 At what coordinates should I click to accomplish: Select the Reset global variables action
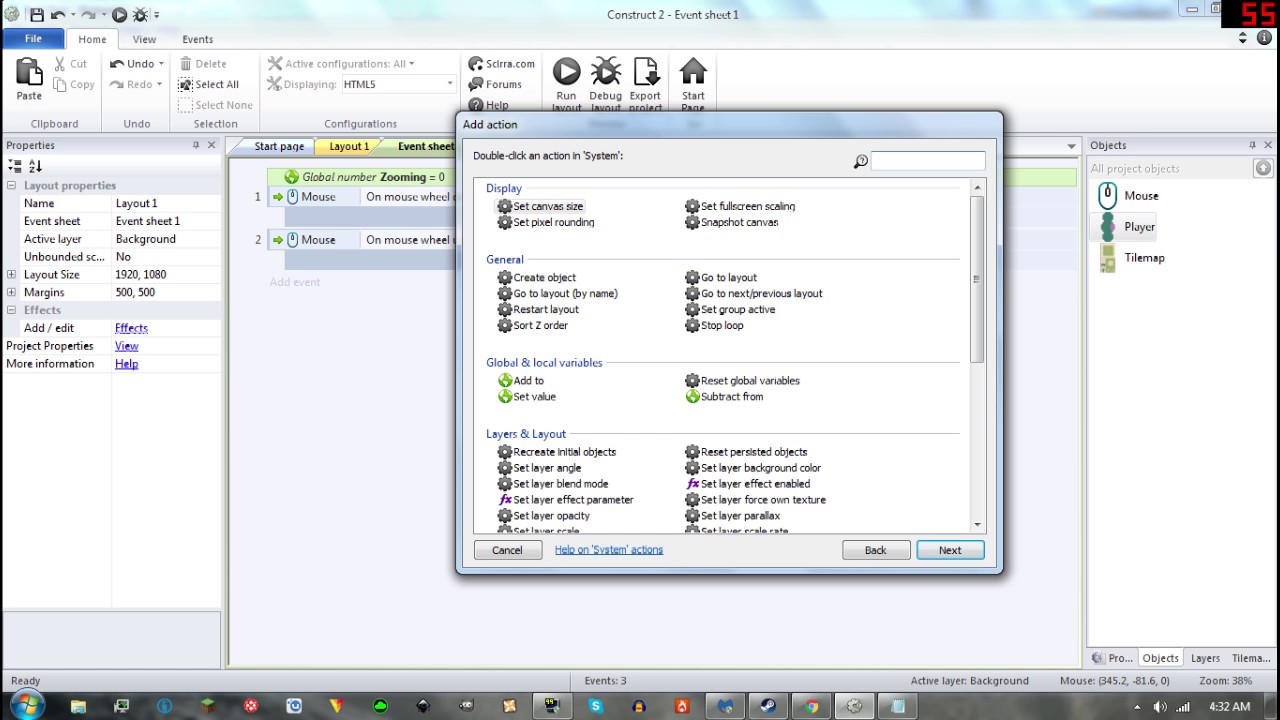pyautogui.click(x=743, y=381)
